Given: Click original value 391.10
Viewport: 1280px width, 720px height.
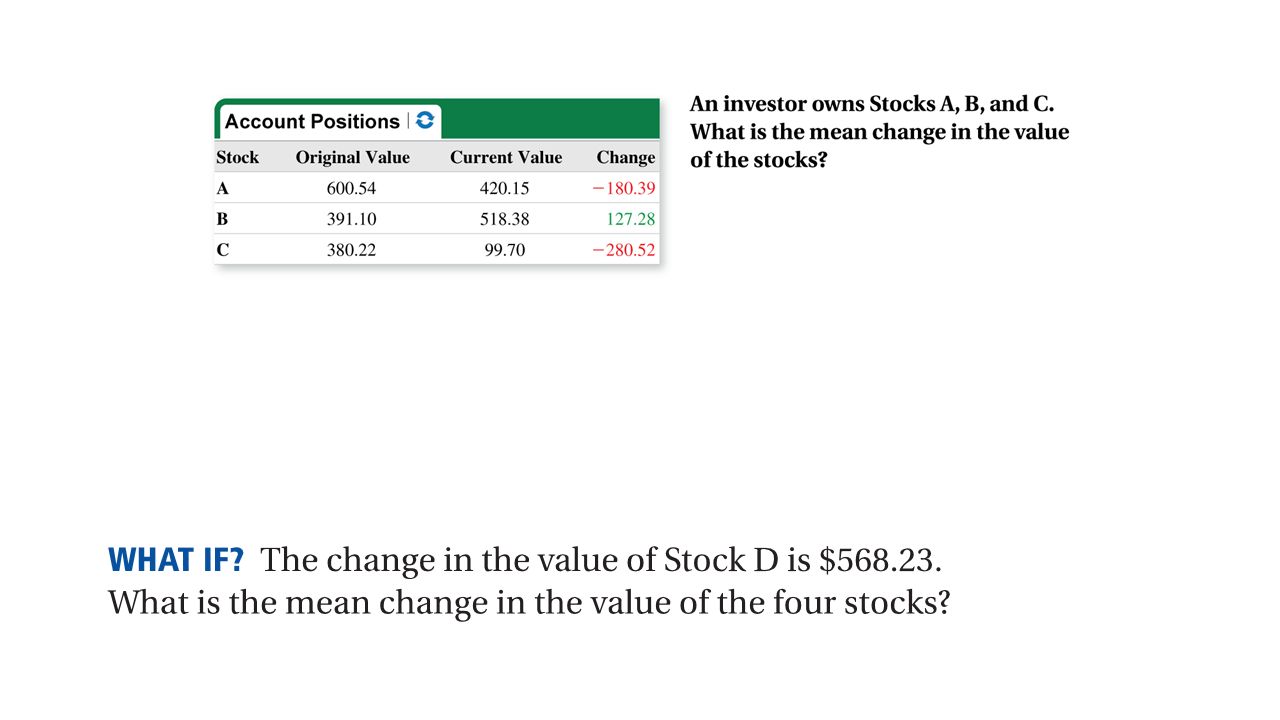Looking at the screenshot, I should (352, 219).
